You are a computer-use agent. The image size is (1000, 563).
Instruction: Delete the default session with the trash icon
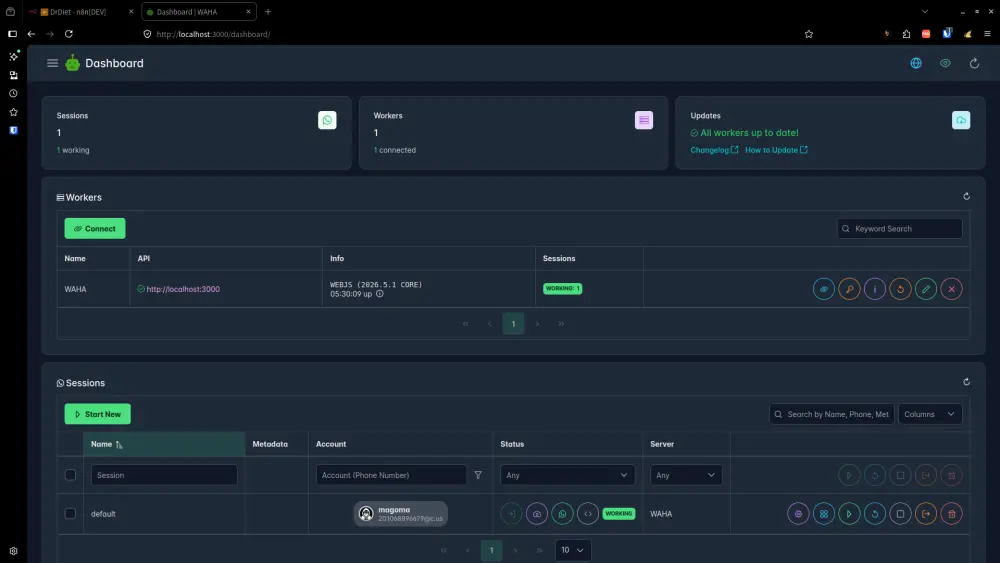tap(951, 513)
